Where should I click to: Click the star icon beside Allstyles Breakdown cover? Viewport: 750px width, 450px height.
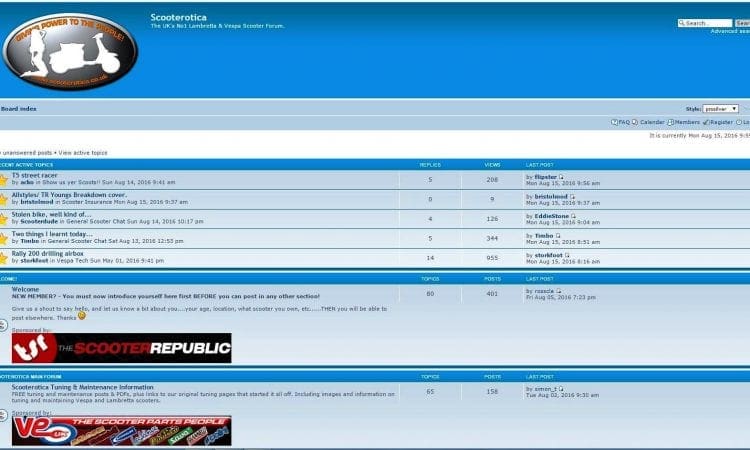4,200
